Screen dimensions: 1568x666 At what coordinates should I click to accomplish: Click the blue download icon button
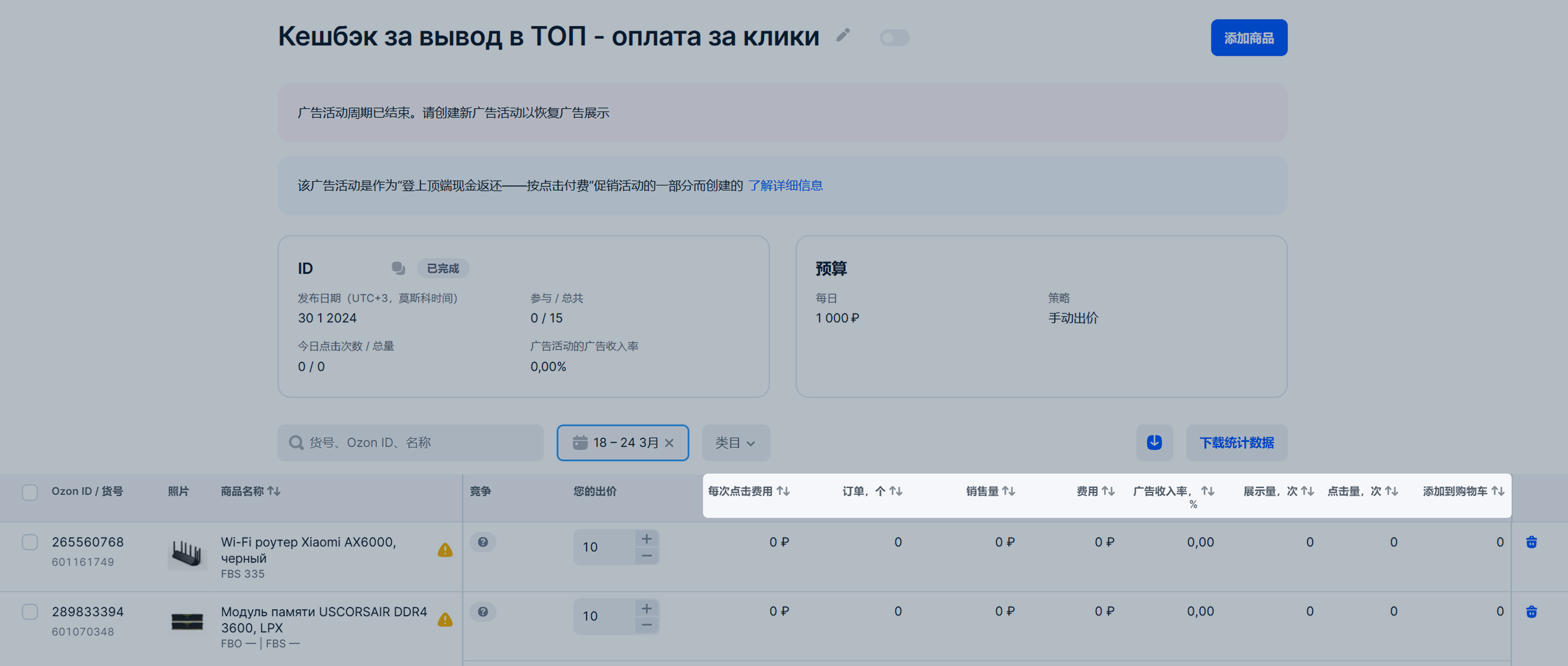pos(1154,442)
